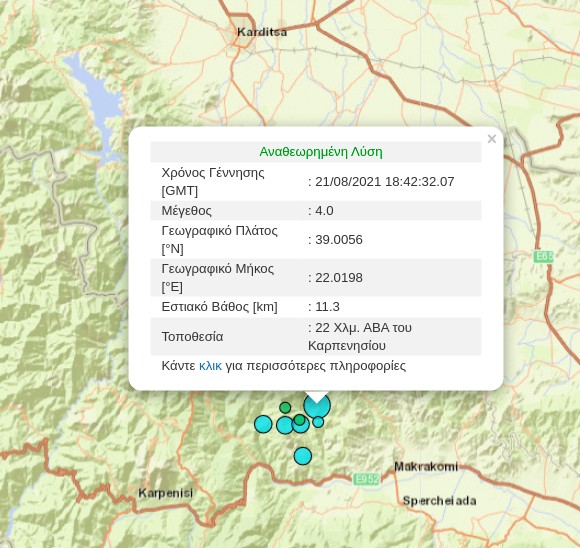The width and height of the screenshot is (580, 548).
Task: Click the origin time 21/08/2021 18:42:32.07
Action: [x=385, y=182]
